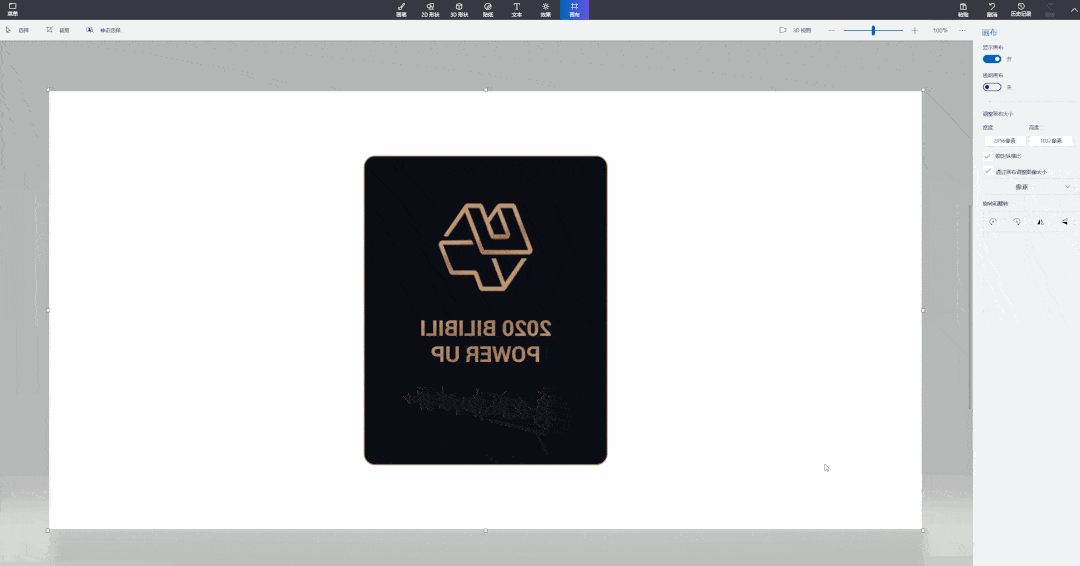Click the Paste icon in top bar
This screenshot has width=1080, height=566.
(963, 9)
